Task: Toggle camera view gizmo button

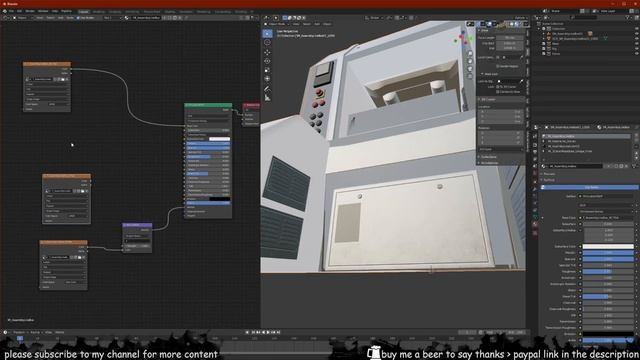Action: (x=470, y=69)
